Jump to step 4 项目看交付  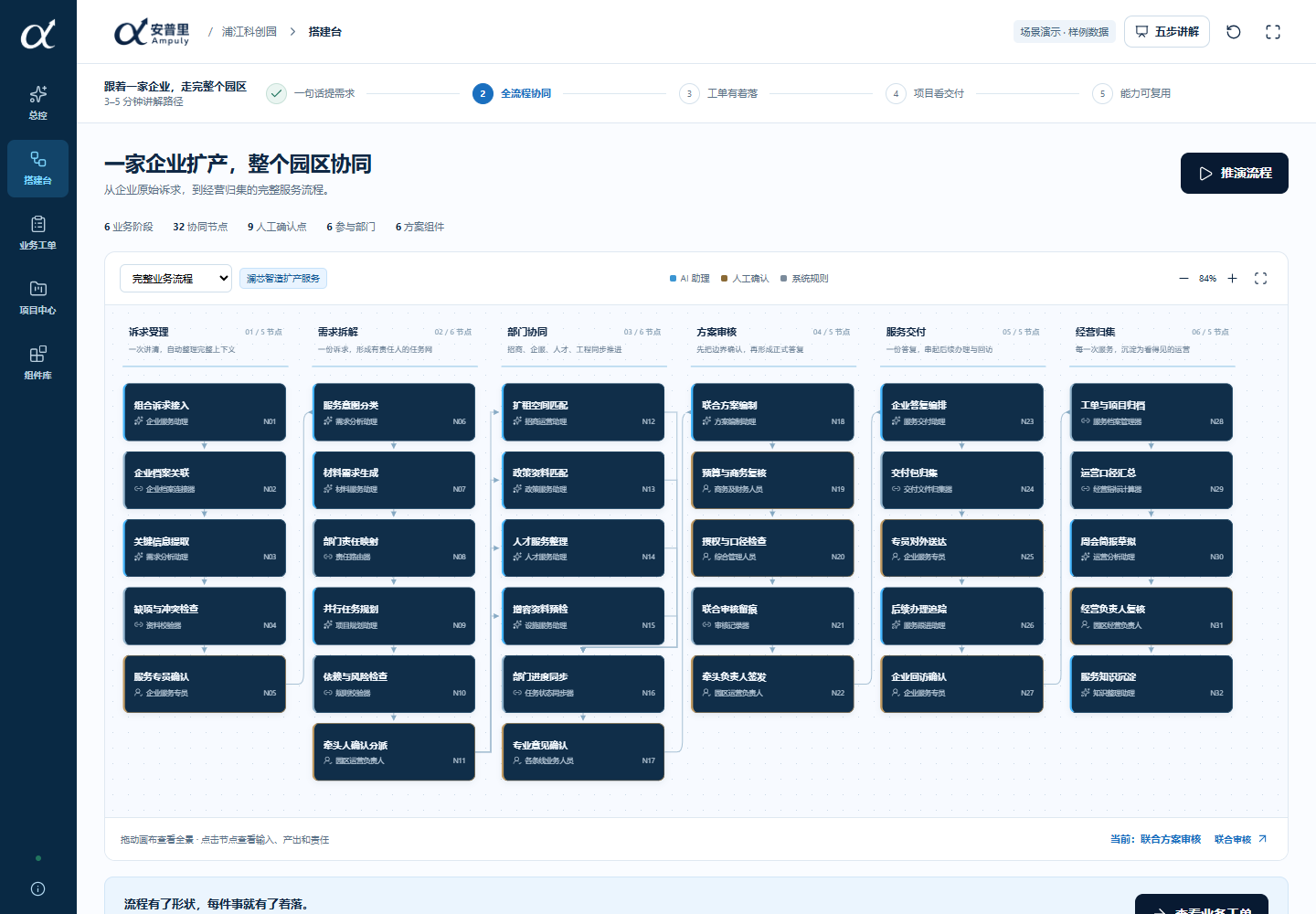pos(925,93)
